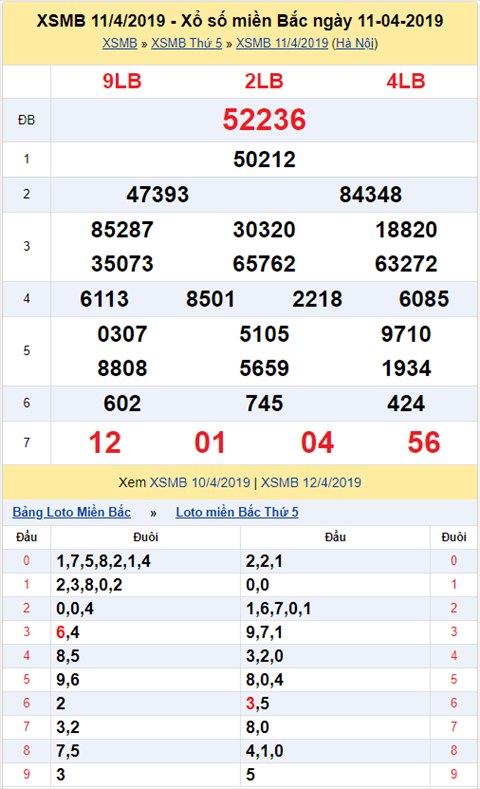
Task: Open the XSMB Thứ 5 breadcrumb link
Action: coord(187,43)
